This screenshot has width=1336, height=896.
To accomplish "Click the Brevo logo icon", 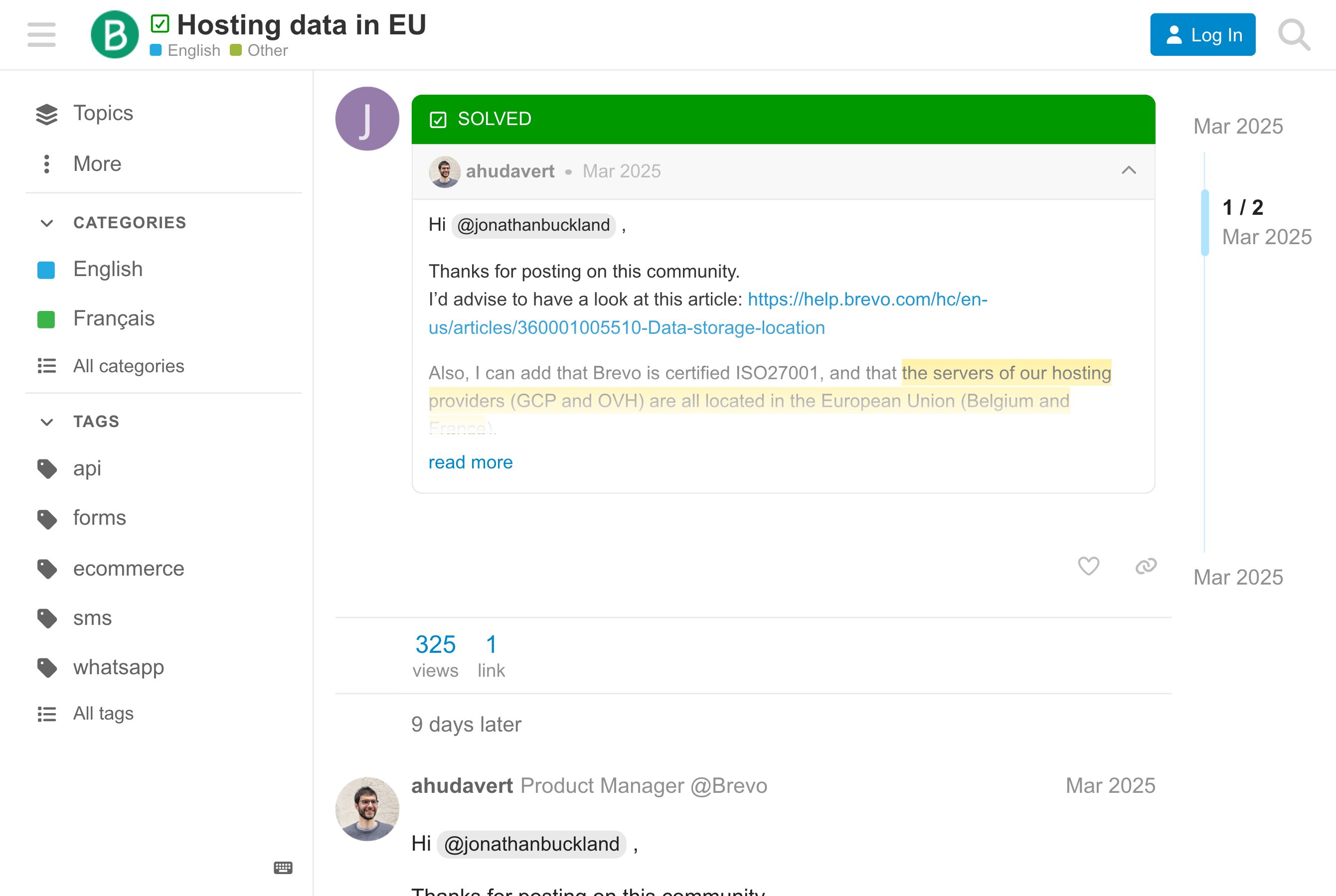I will coord(114,34).
